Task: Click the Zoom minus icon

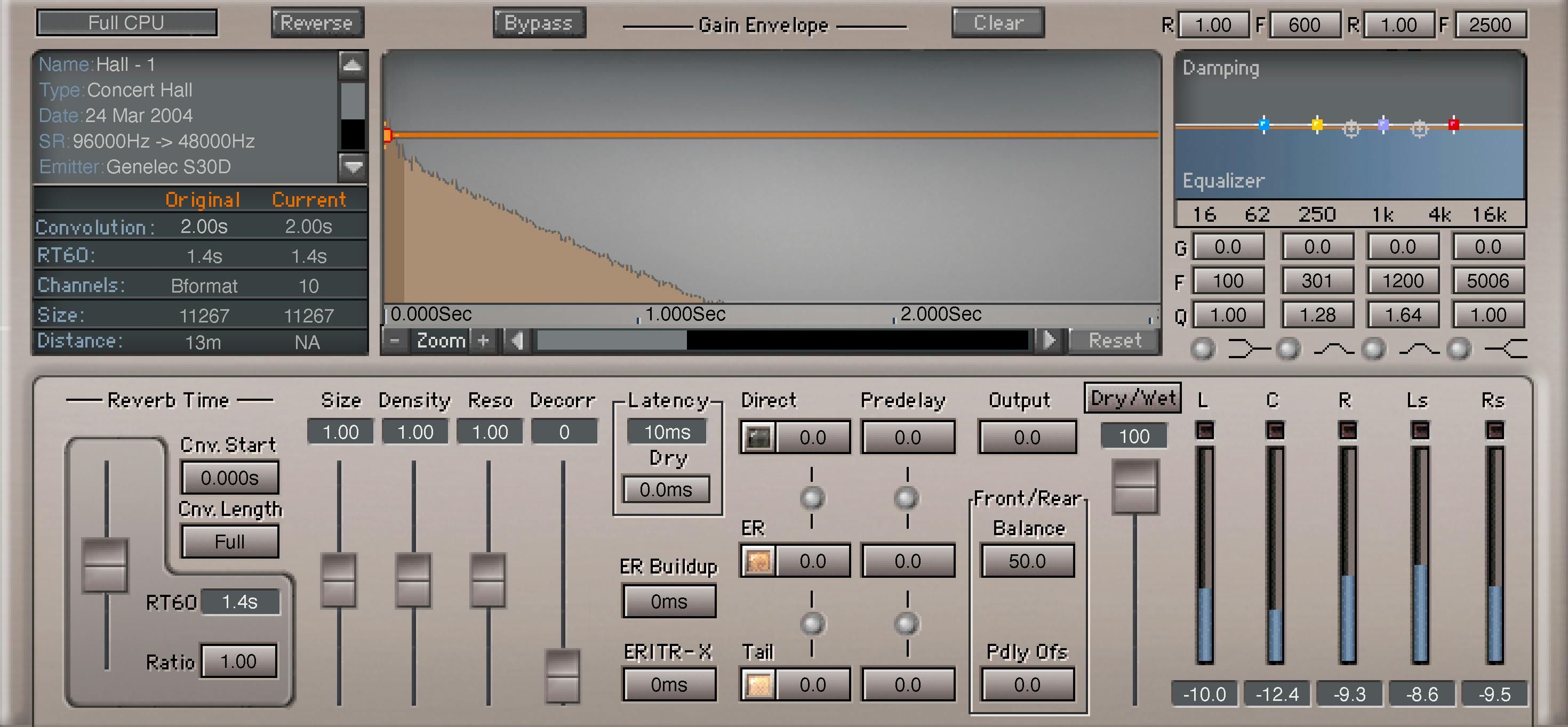Action: pos(395,341)
